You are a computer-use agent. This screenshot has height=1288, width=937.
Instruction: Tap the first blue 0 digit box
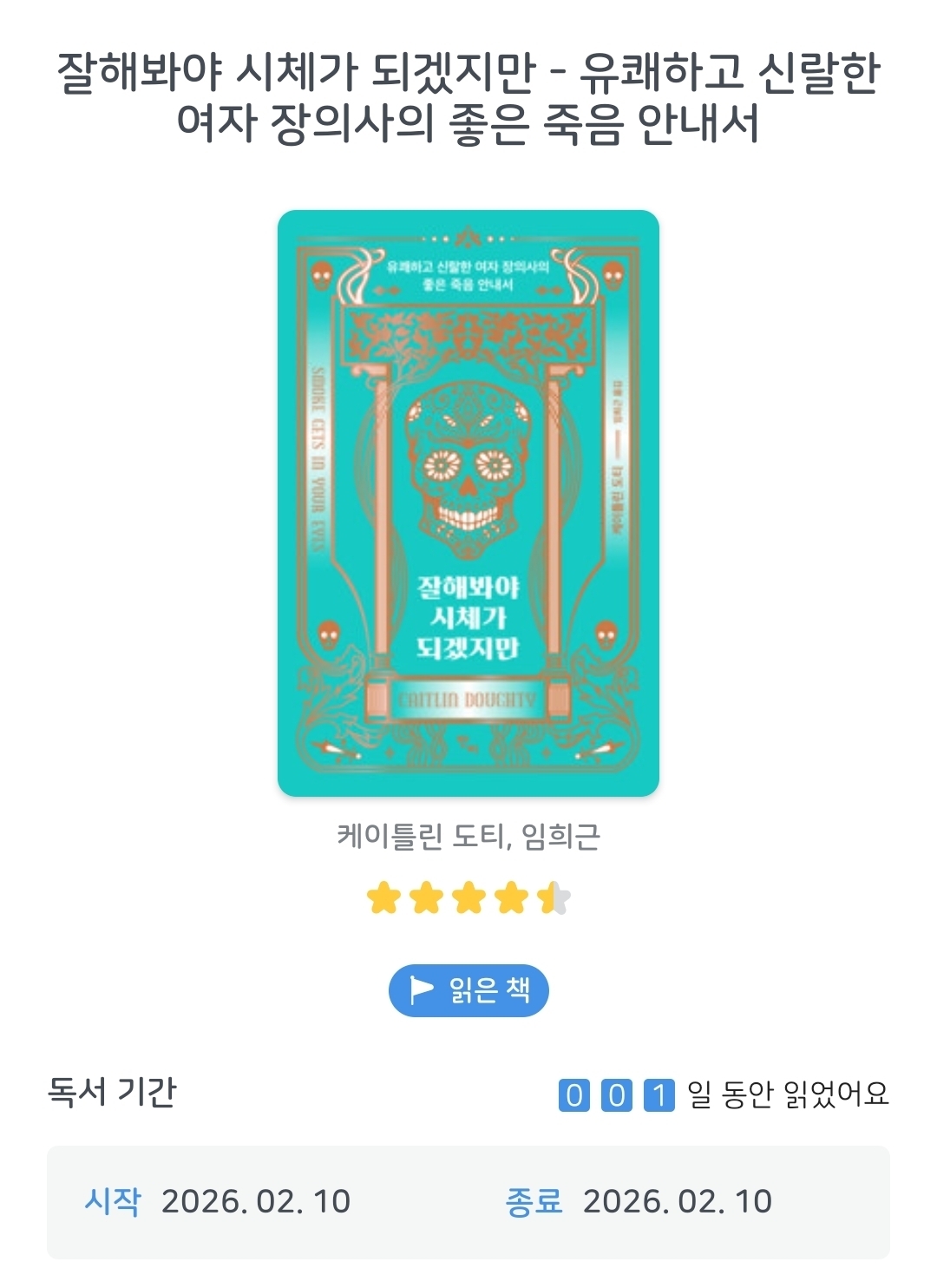[574, 1095]
